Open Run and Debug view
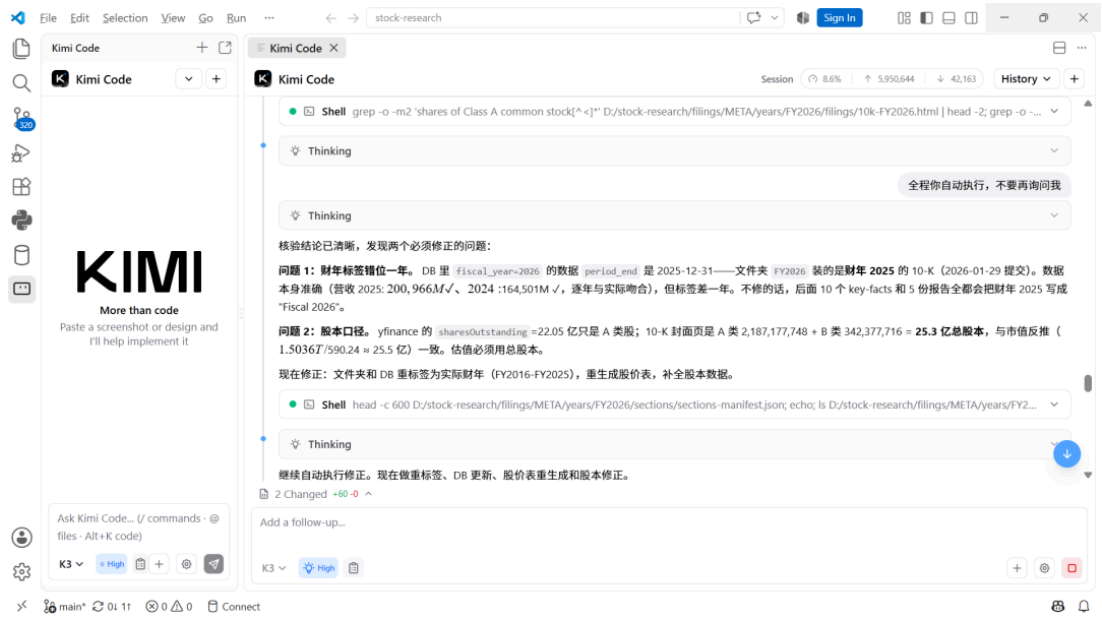Image resolution: width=1102 pixels, height=621 pixels. click(21, 152)
